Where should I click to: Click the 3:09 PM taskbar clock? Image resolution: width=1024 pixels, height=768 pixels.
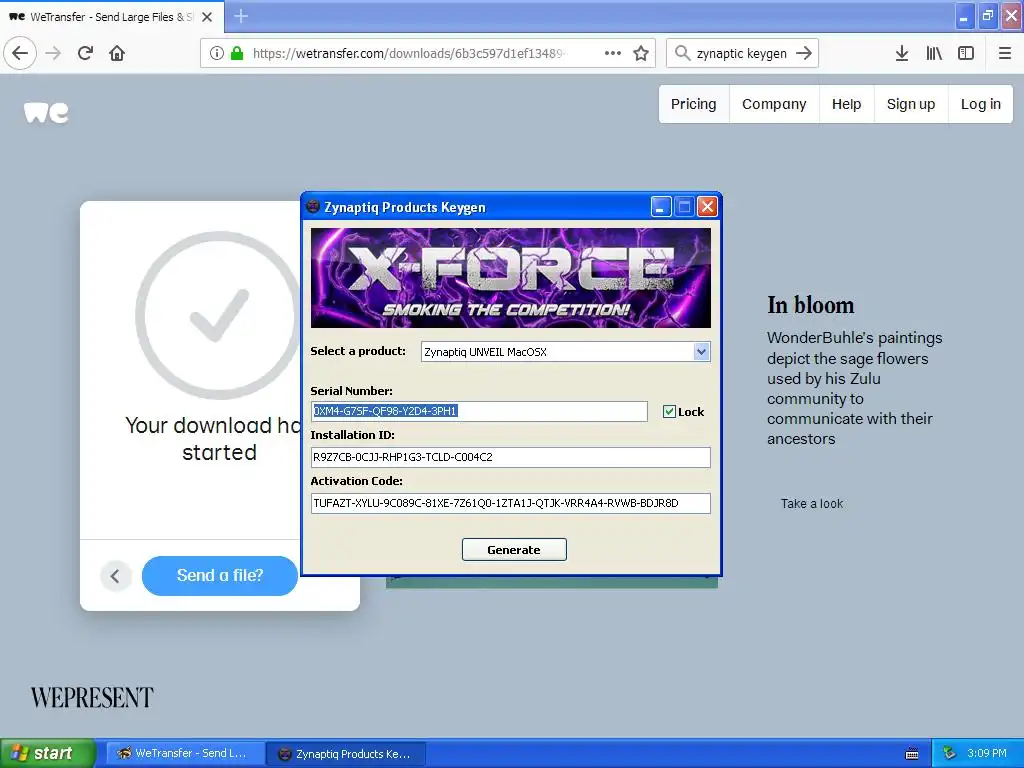tap(987, 753)
